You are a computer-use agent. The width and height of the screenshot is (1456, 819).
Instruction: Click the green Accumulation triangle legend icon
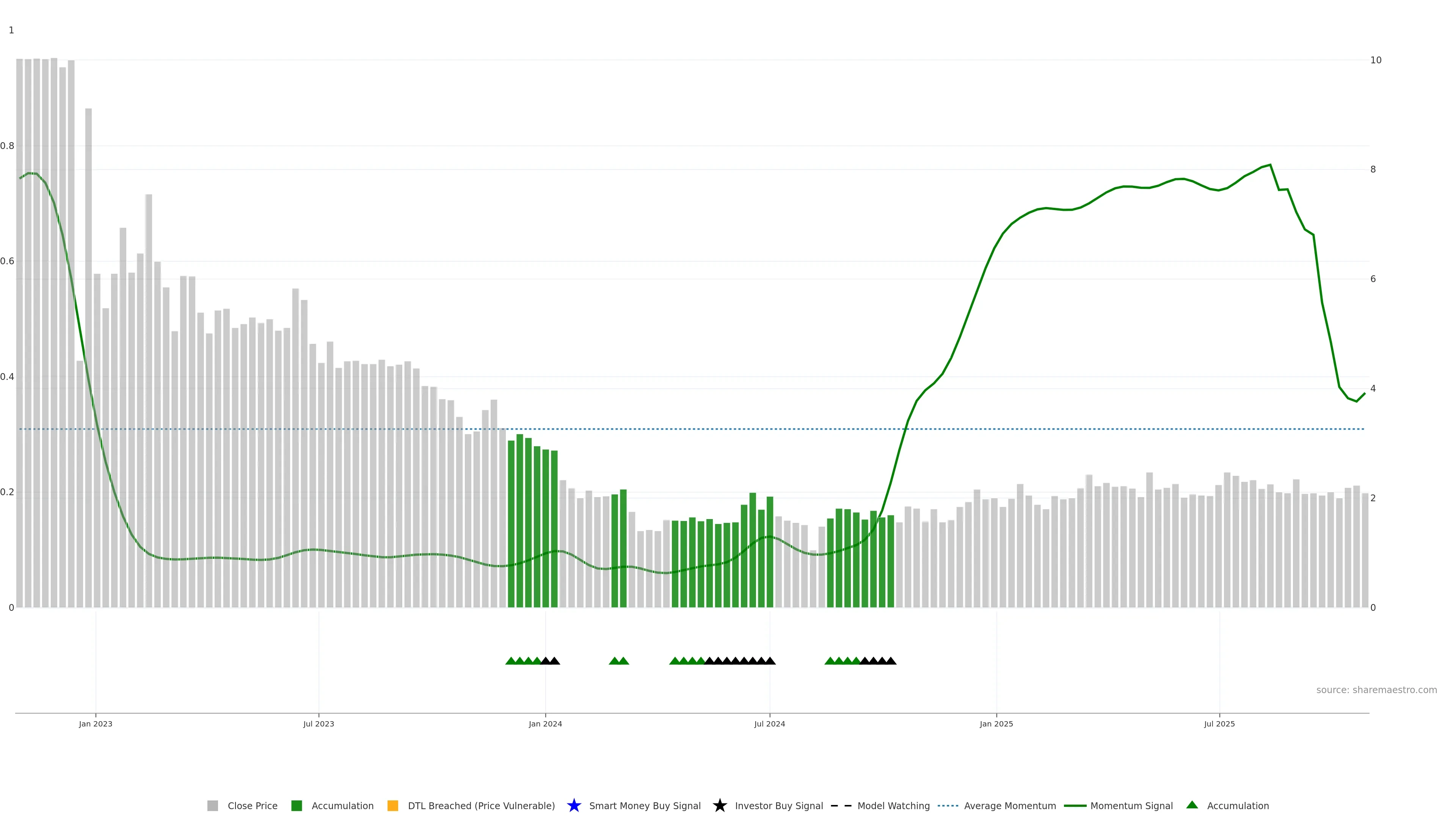pyautogui.click(x=1192, y=805)
